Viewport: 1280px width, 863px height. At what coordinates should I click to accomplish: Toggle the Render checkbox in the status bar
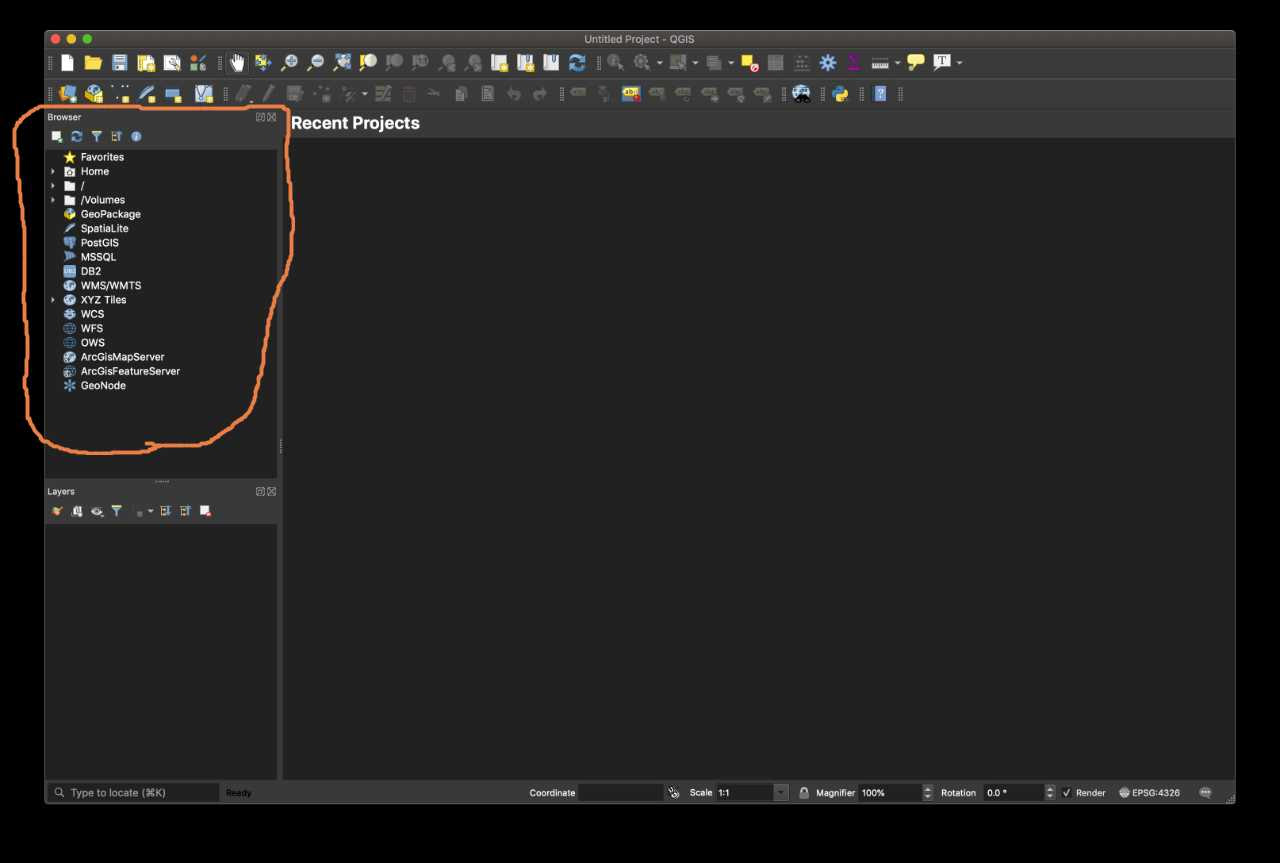click(x=1067, y=792)
